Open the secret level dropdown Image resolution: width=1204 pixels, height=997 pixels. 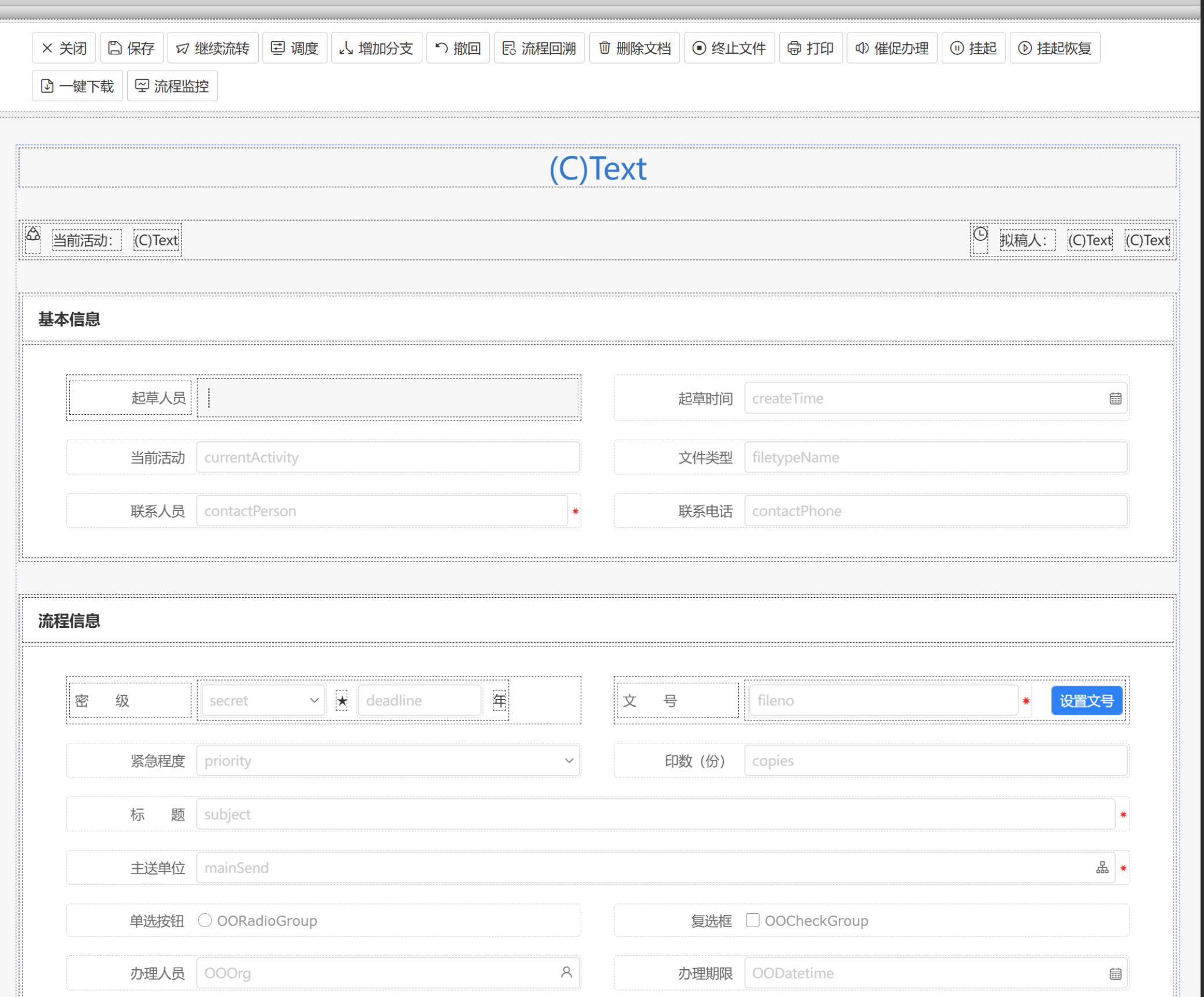point(263,701)
